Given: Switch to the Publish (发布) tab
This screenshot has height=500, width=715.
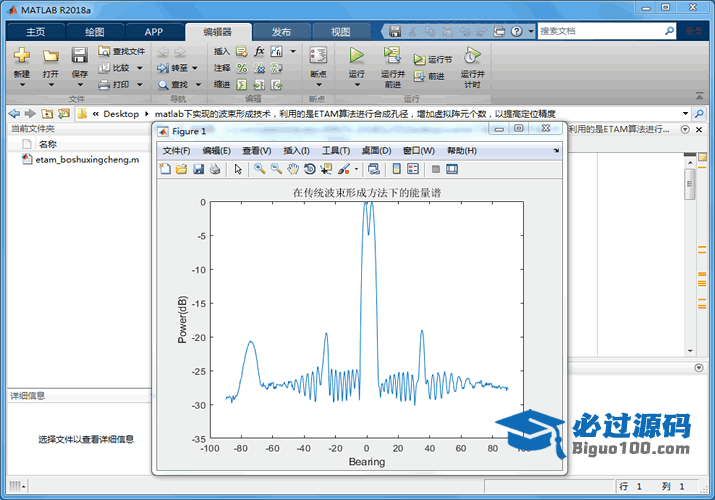Looking at the screenshot, I should (281, 32).
